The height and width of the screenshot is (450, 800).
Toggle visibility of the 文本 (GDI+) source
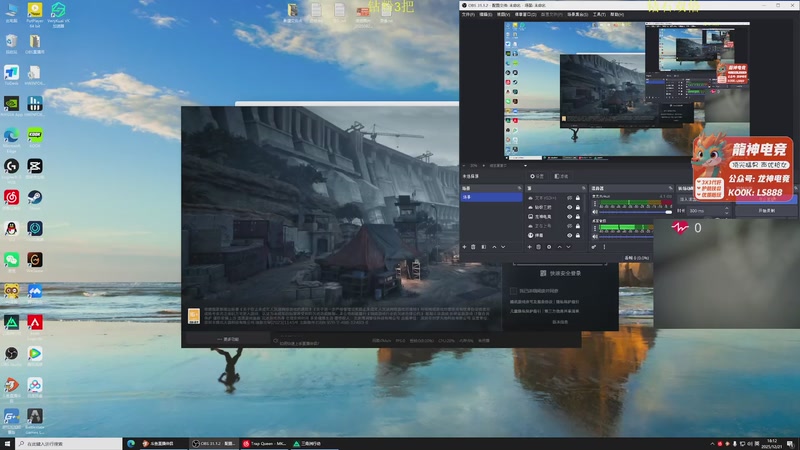click(569, 198)
